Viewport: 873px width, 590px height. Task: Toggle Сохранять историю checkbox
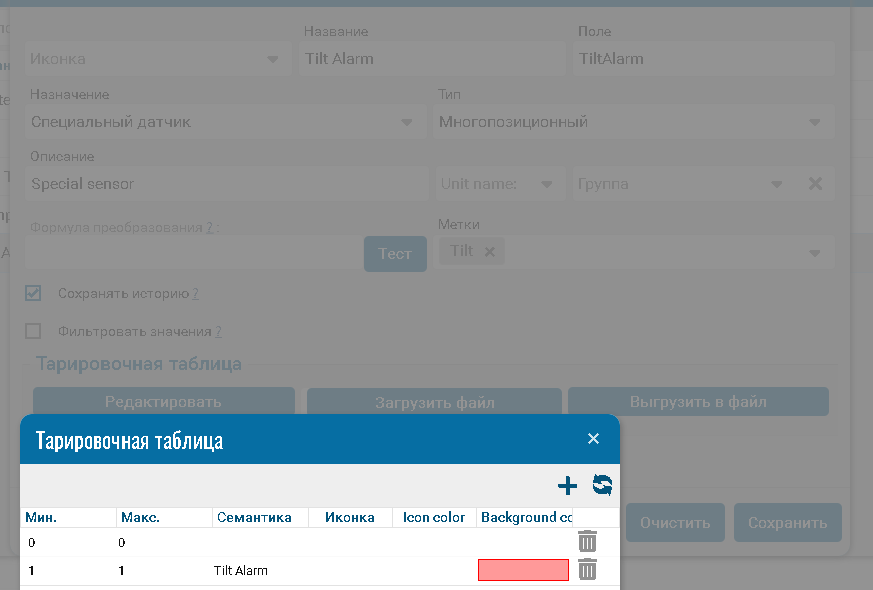[34, 294]
